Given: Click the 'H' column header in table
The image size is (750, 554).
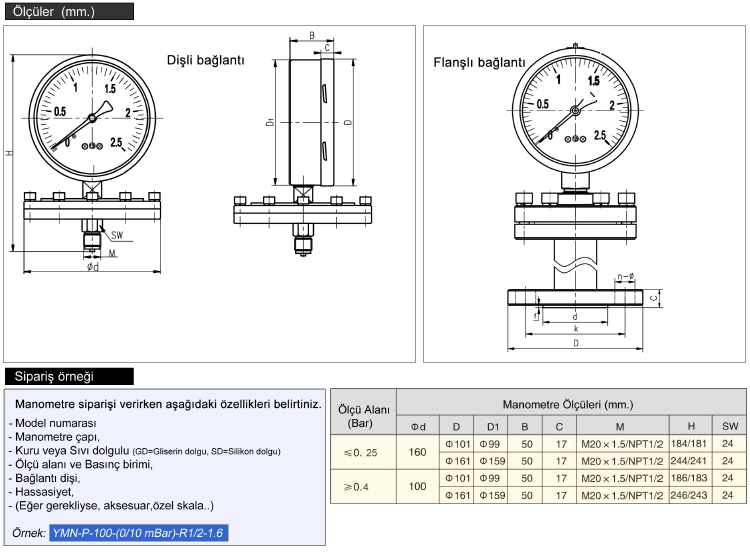Looking at the screenshot, I should click(x=691, y=426).
